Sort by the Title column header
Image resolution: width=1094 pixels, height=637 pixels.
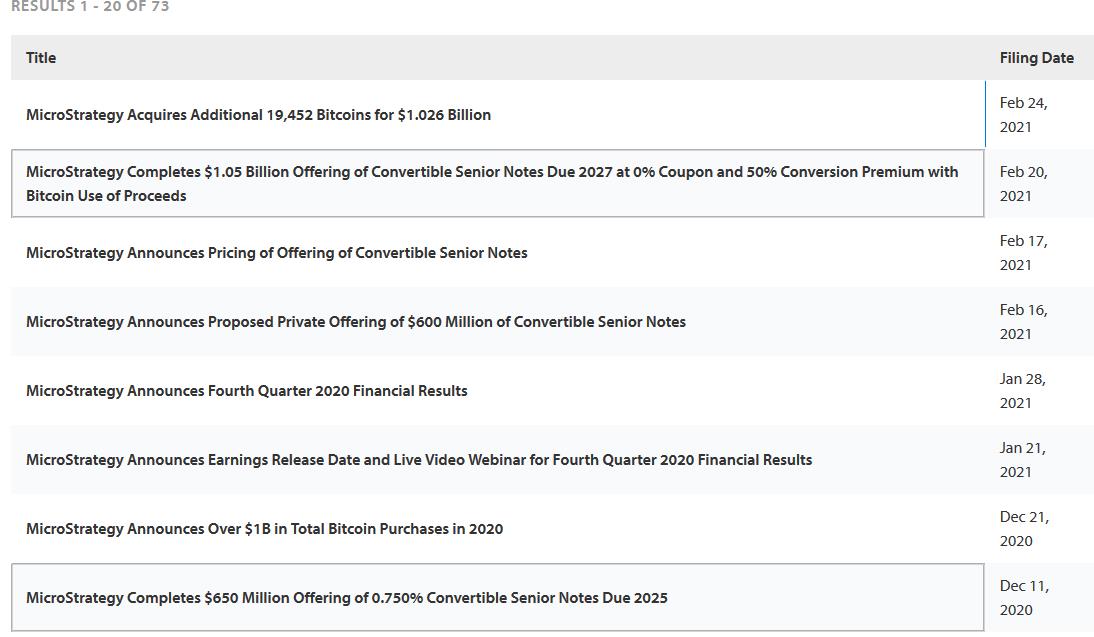point(41,58)
